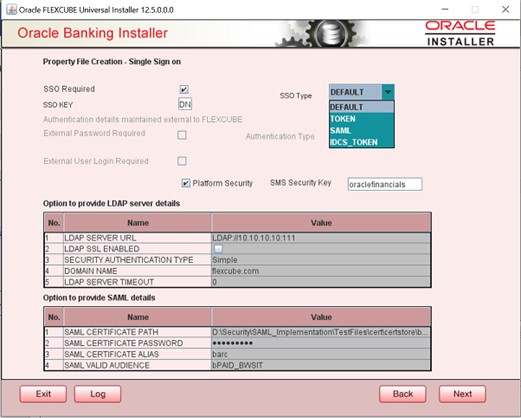Proceed with the Next button

(x=462, y=394)
